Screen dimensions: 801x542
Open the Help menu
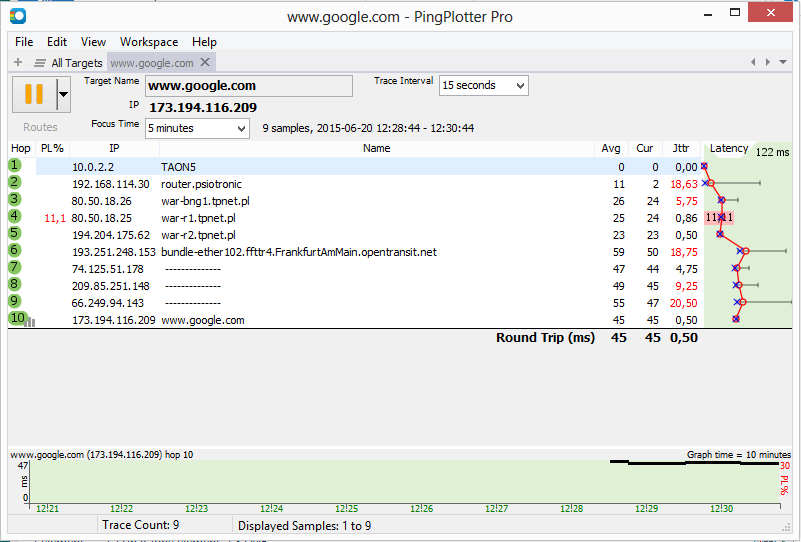click(204, 42)
